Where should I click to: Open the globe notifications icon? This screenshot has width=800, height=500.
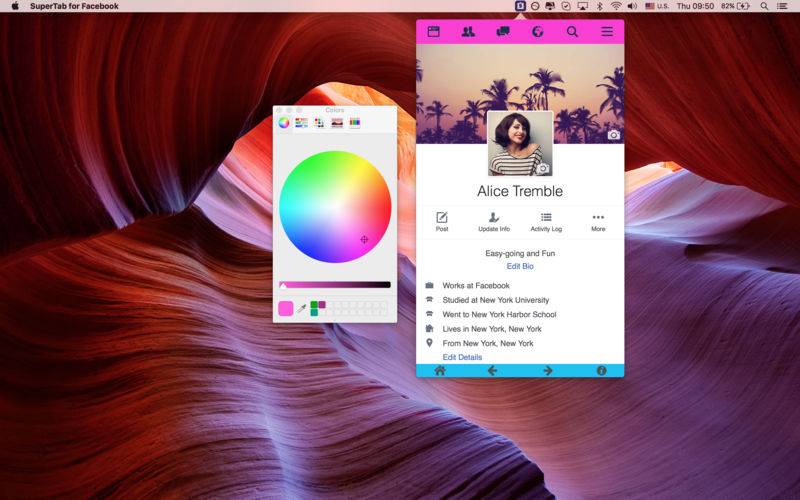pos(537,32)
